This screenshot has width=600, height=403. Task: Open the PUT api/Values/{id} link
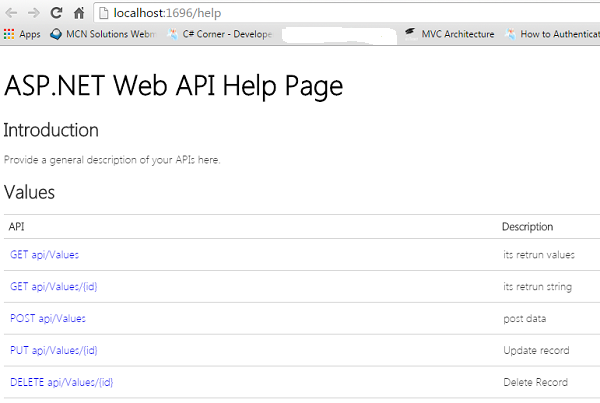[x=53, y=350]
